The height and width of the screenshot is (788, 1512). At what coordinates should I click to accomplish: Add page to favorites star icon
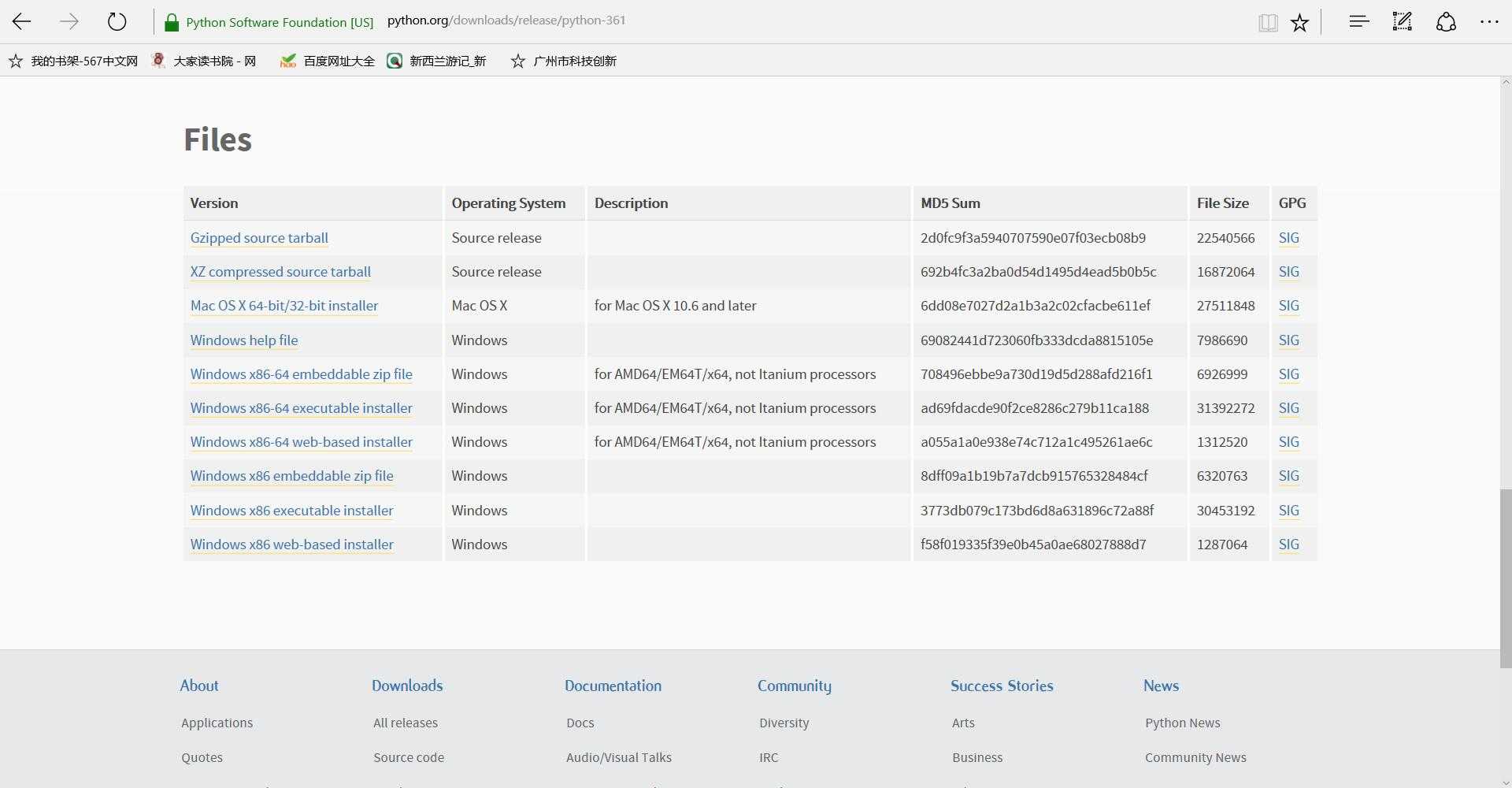pyautogui.click(x=1299, y=22)
